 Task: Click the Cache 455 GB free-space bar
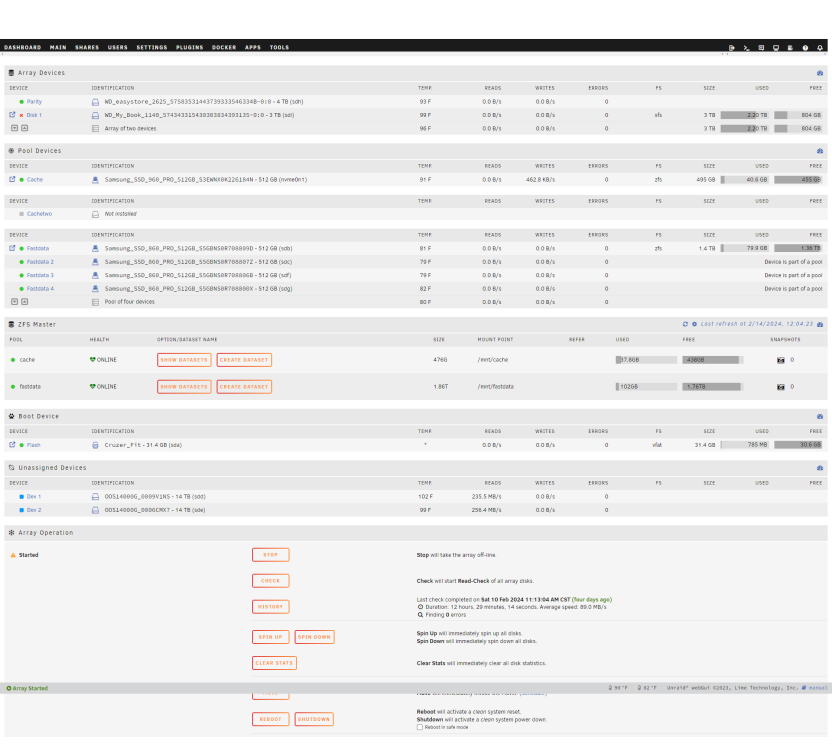[798, 179]
